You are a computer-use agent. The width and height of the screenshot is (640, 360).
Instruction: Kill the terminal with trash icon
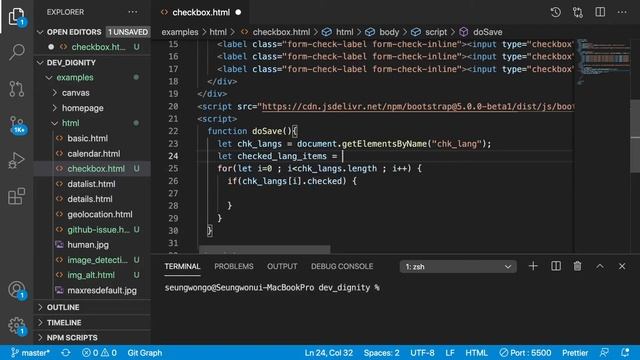click(x=577, y=266)
